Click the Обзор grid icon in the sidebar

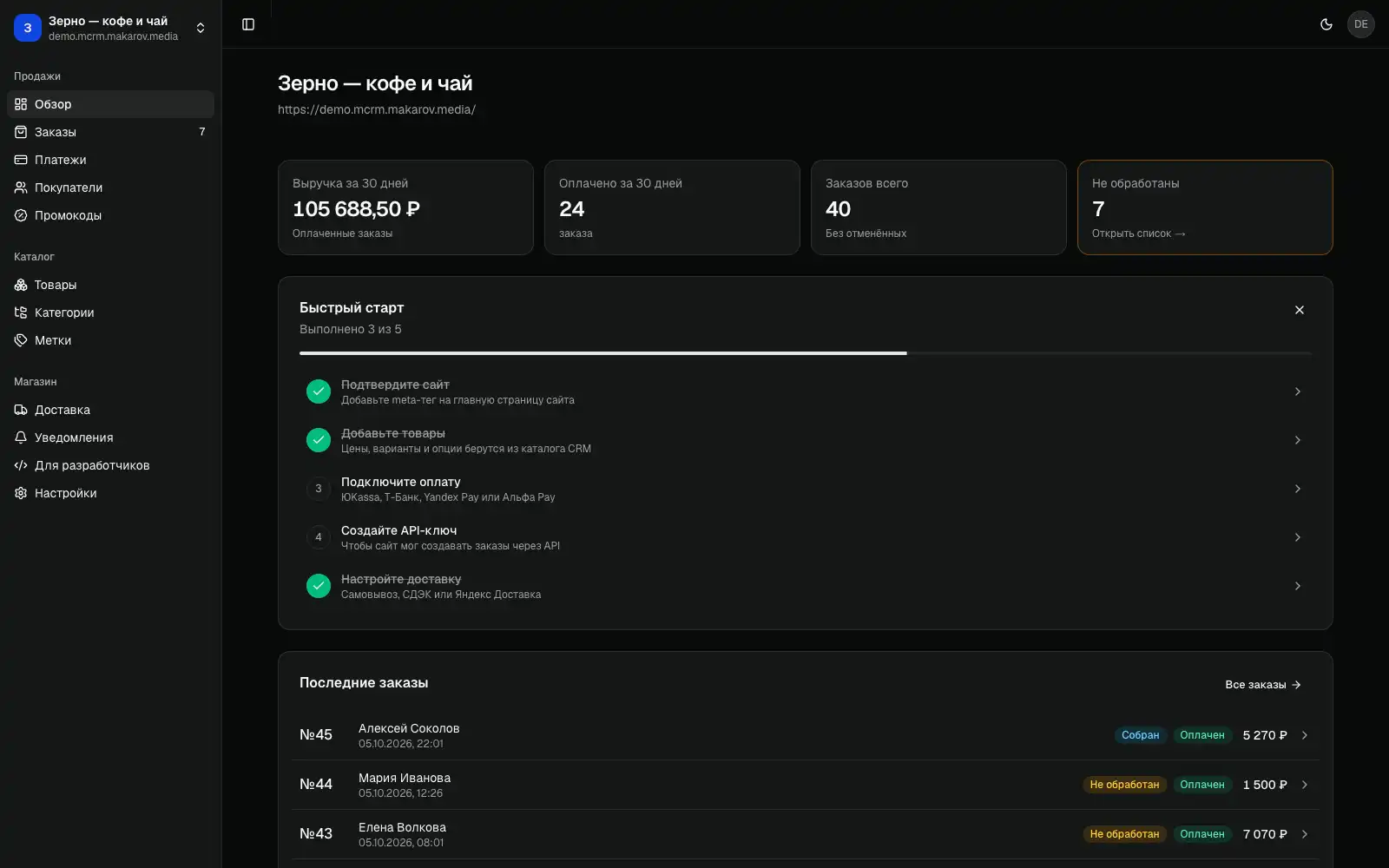(21, 104)
